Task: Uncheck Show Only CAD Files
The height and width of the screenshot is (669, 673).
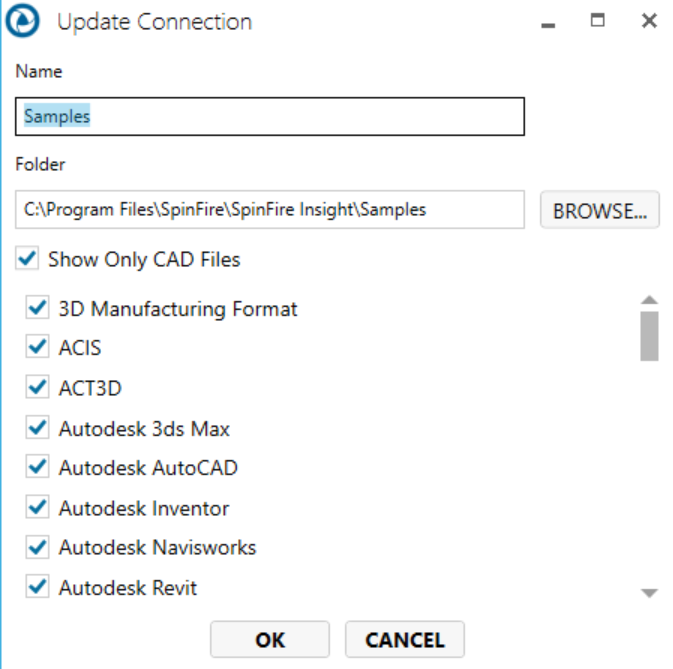Action: point(27,260)
